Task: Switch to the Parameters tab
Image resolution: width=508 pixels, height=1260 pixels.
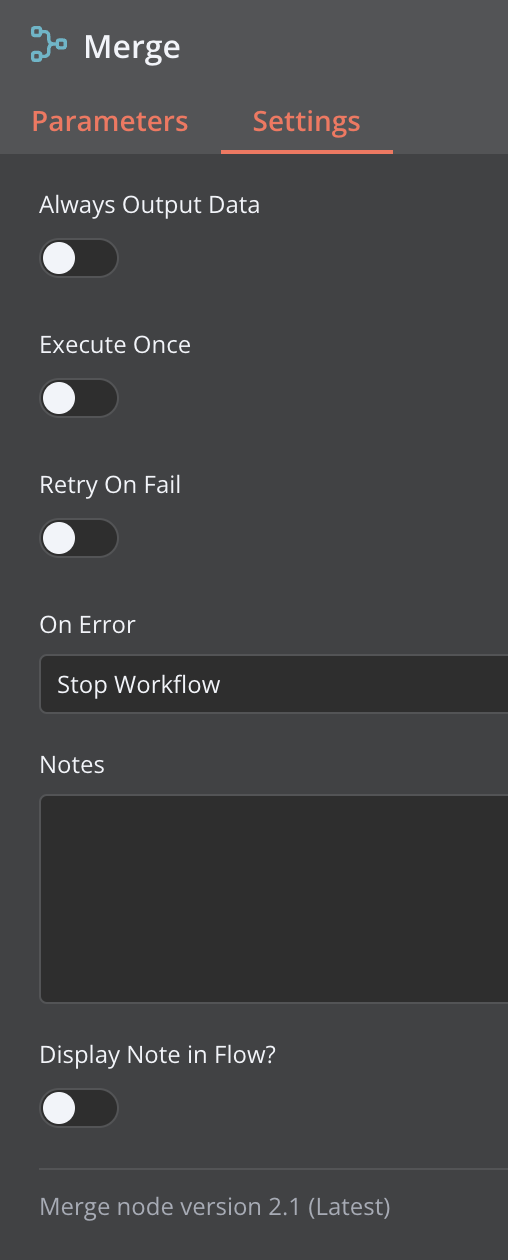Action: 110,122
